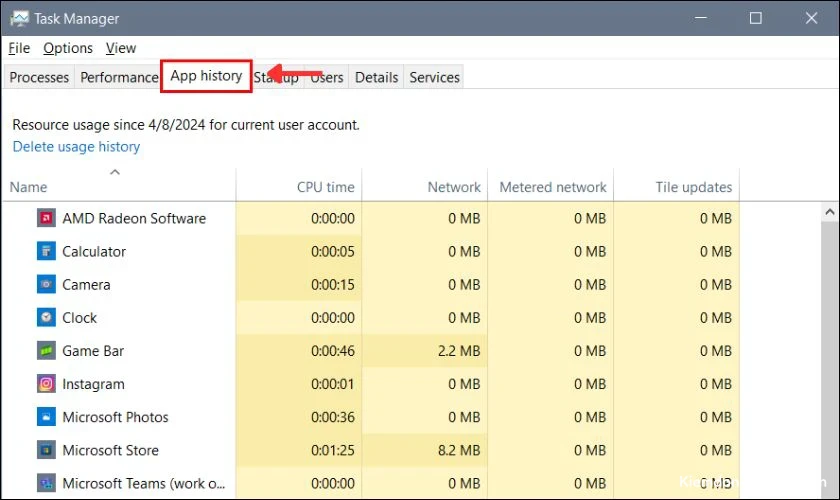Select the Microsoft Teams (work o... row name

pyautogui.click(x=144, y=483)
